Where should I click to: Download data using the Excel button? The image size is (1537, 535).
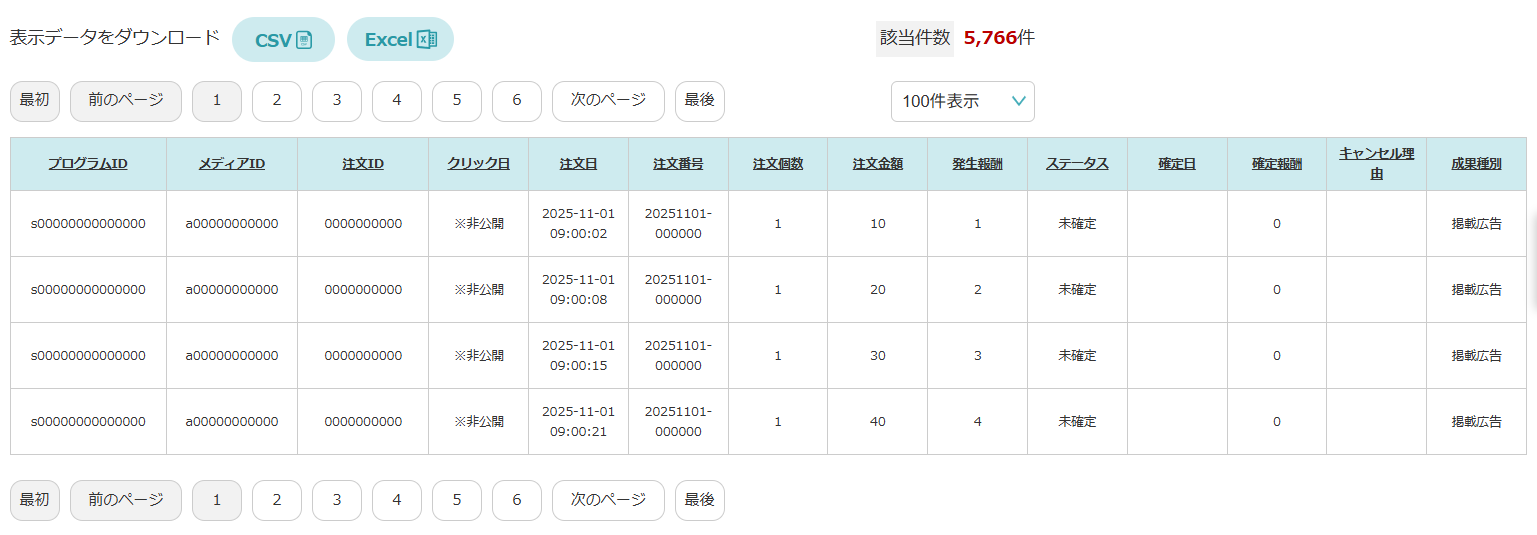tap(400, 40)
